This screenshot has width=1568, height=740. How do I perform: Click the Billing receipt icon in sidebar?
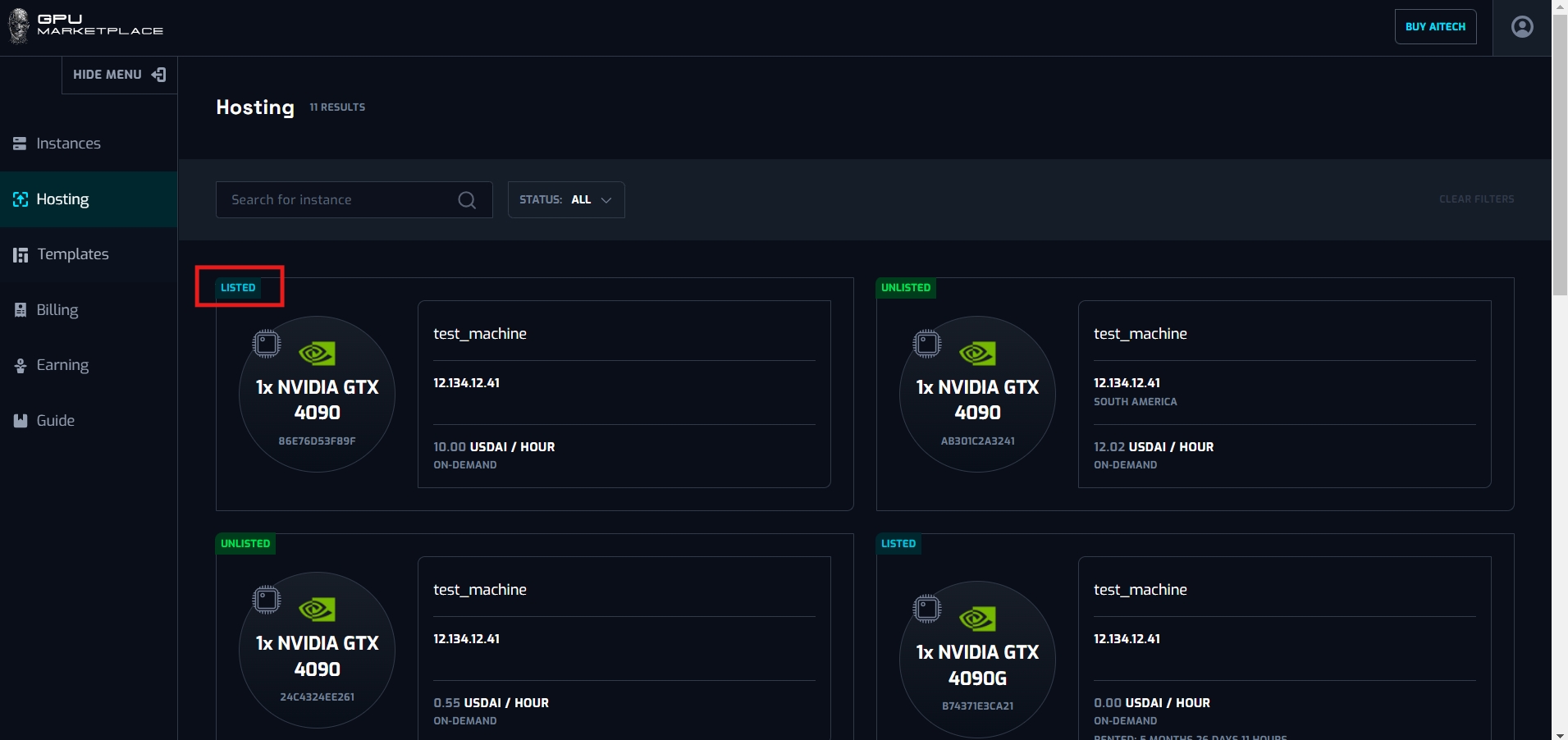21,310
